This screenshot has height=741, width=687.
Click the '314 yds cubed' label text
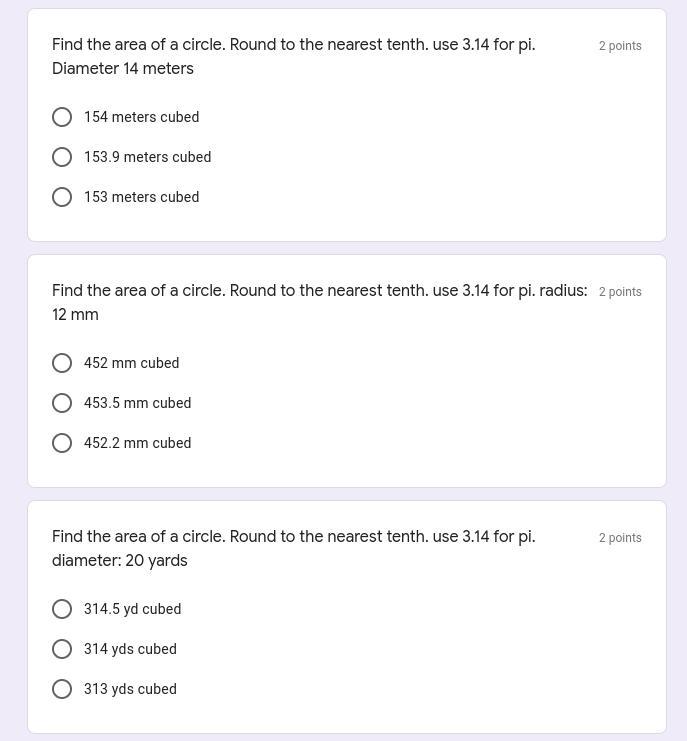[x=130, y=649]
